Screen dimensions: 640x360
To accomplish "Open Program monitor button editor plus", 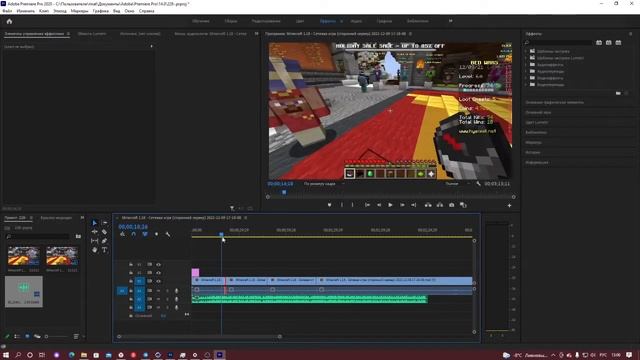I will pyautogui.click(x=509, y=205).
